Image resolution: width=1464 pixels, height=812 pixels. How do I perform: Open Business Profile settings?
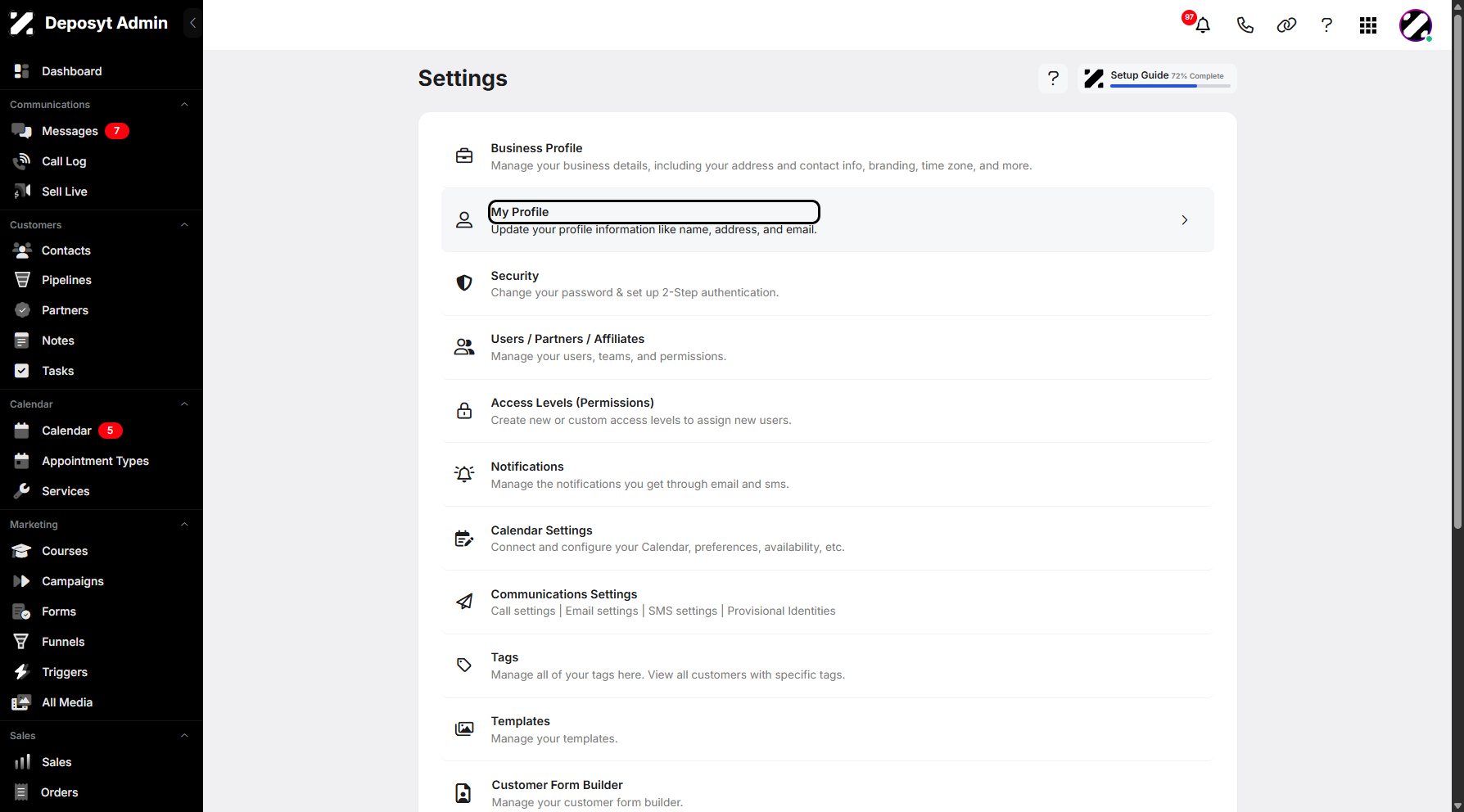(x=828, y=156)
